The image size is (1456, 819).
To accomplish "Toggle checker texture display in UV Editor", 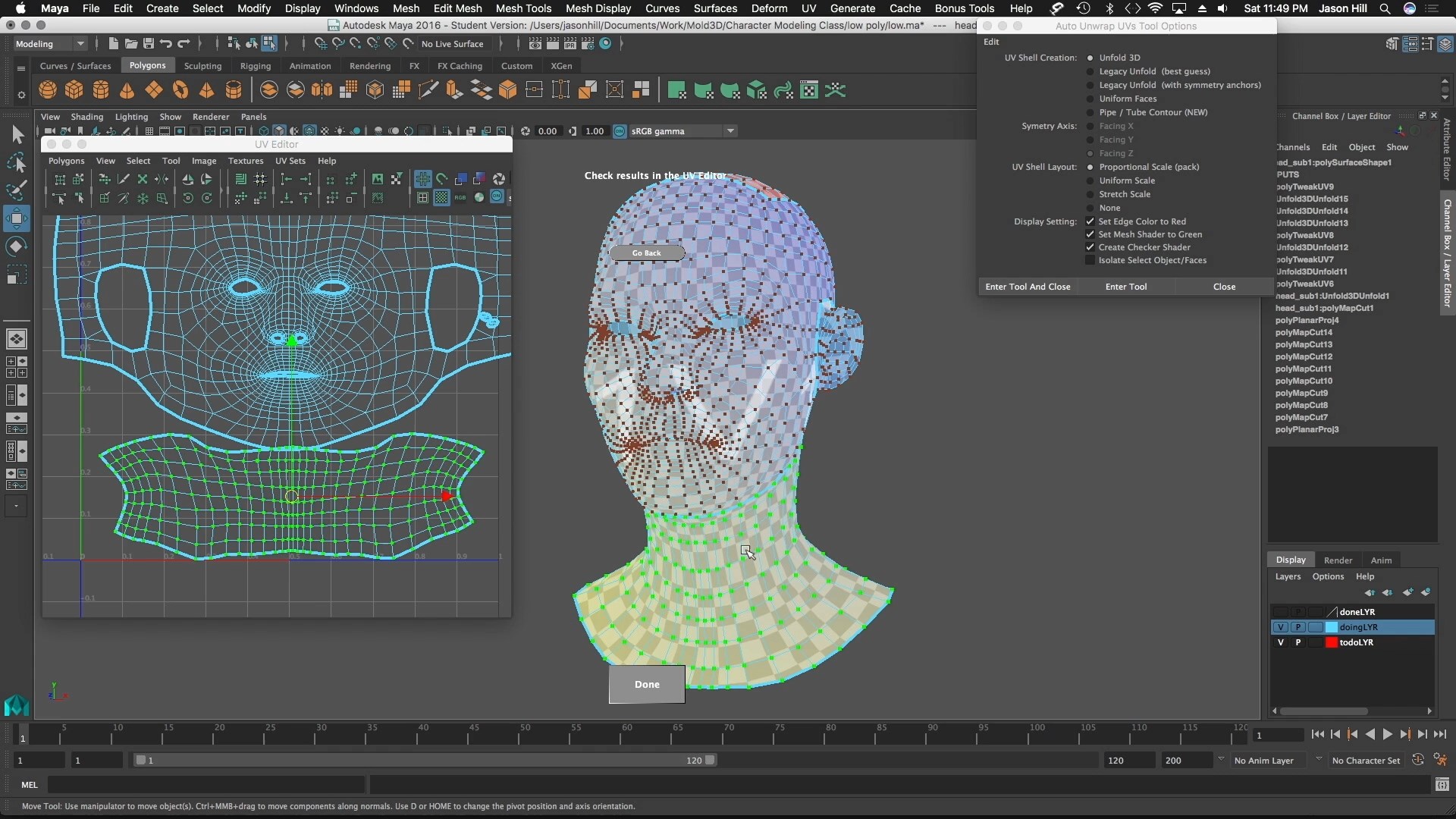I will [x=441, y=197].
